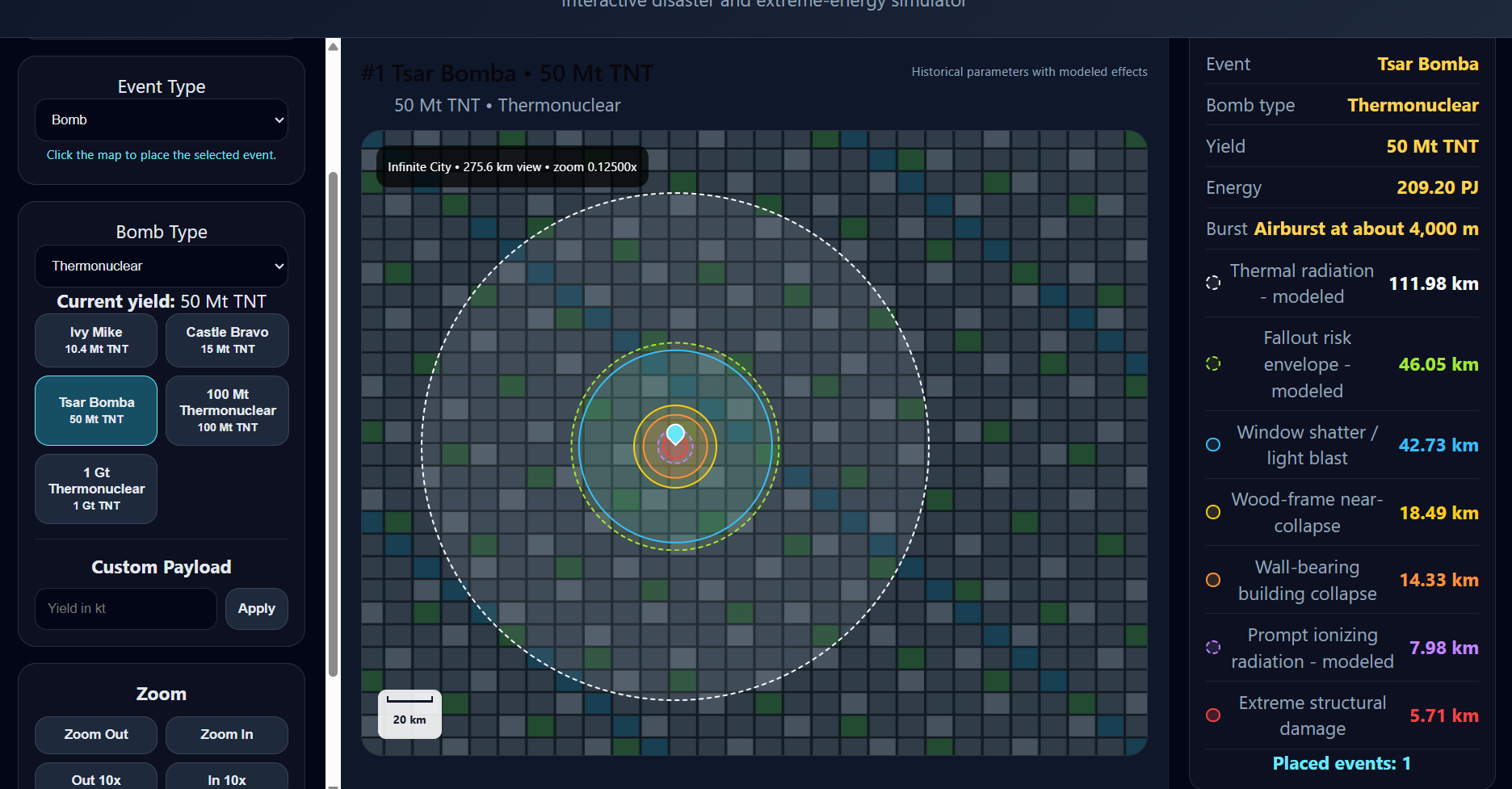
Task: Apply the custom payload yield
Action: [x=257, y=608]
